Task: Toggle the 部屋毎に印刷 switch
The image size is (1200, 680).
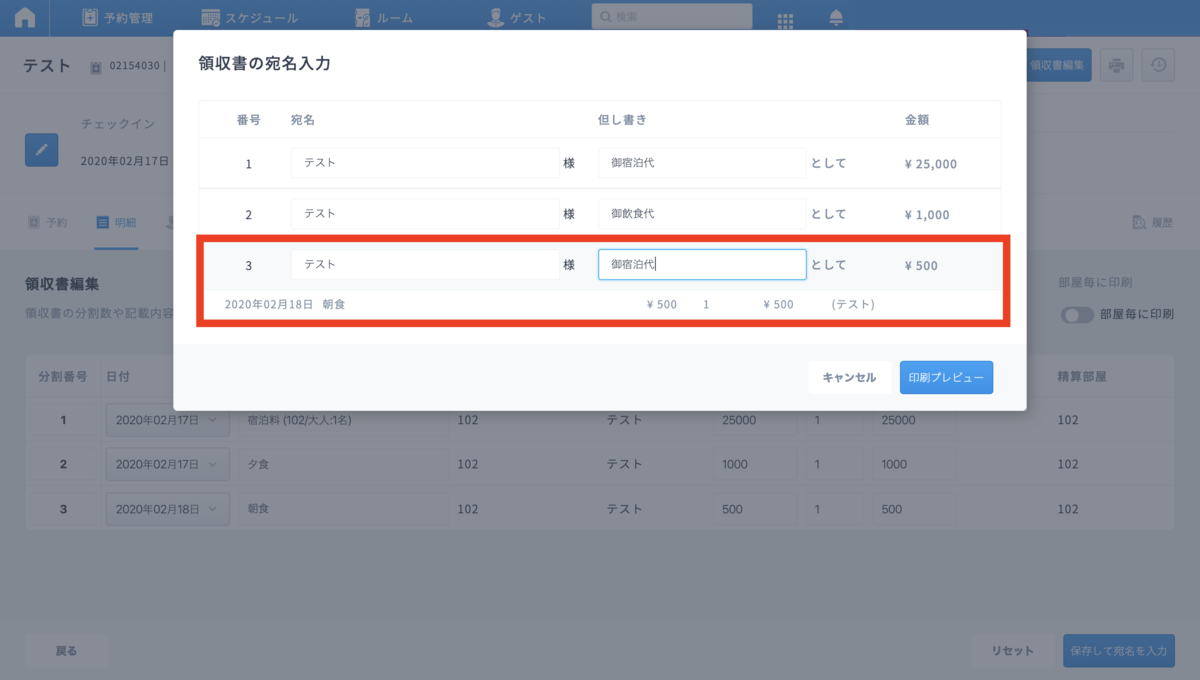Action: (1077, 314)
